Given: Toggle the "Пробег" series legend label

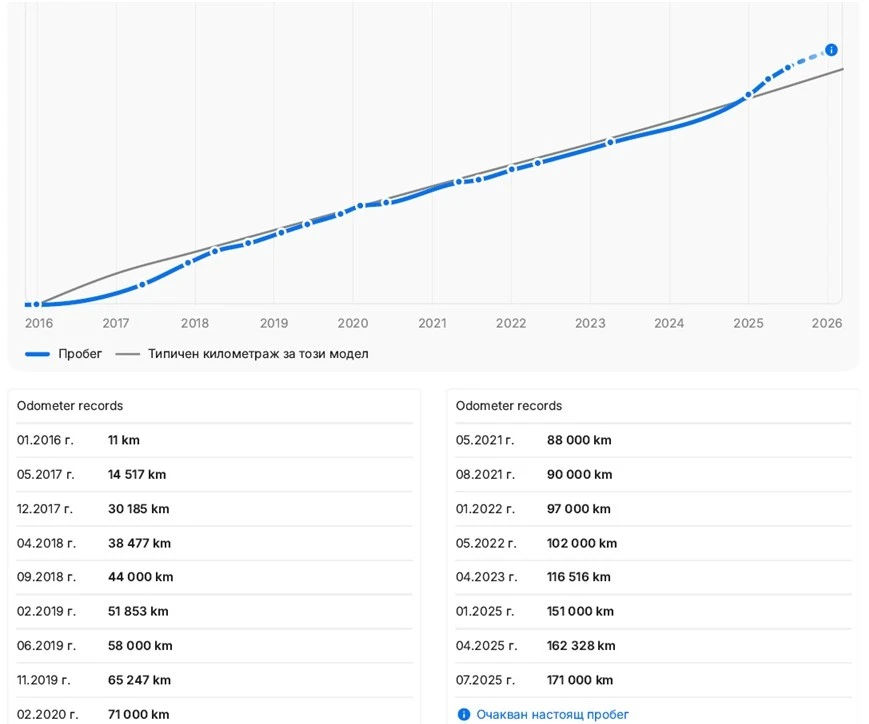Looking at the screenshot, I should pyautogui.click(x=80, y=354).
